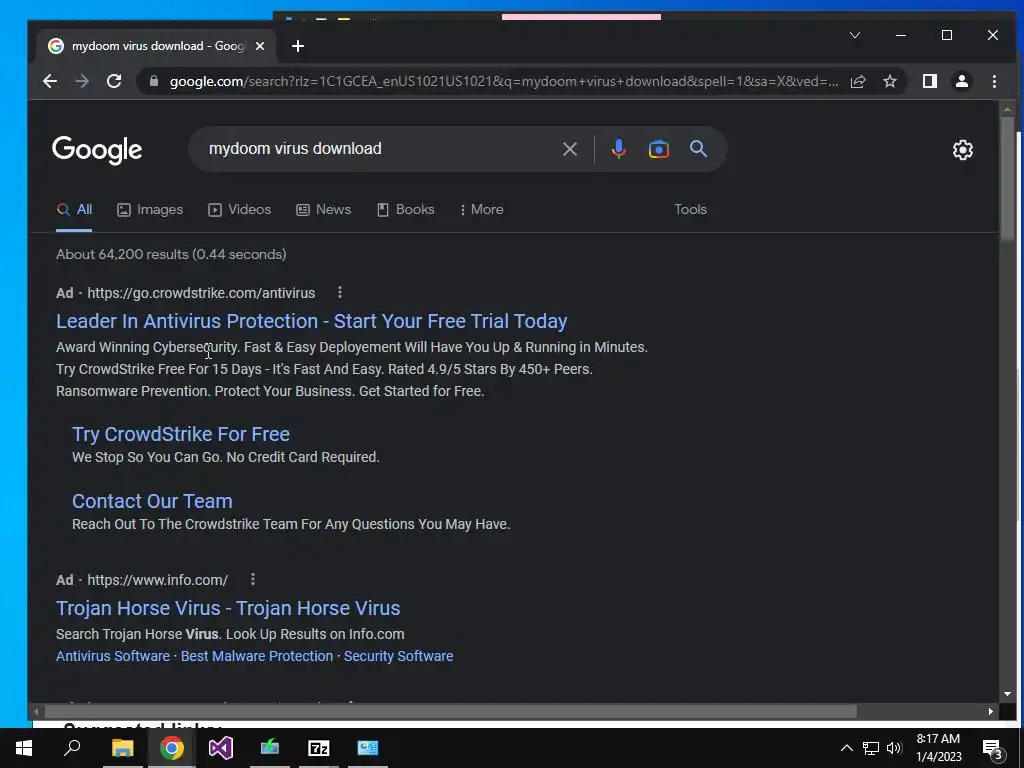Click the Antivirus Software sitelink

[113, 656]
